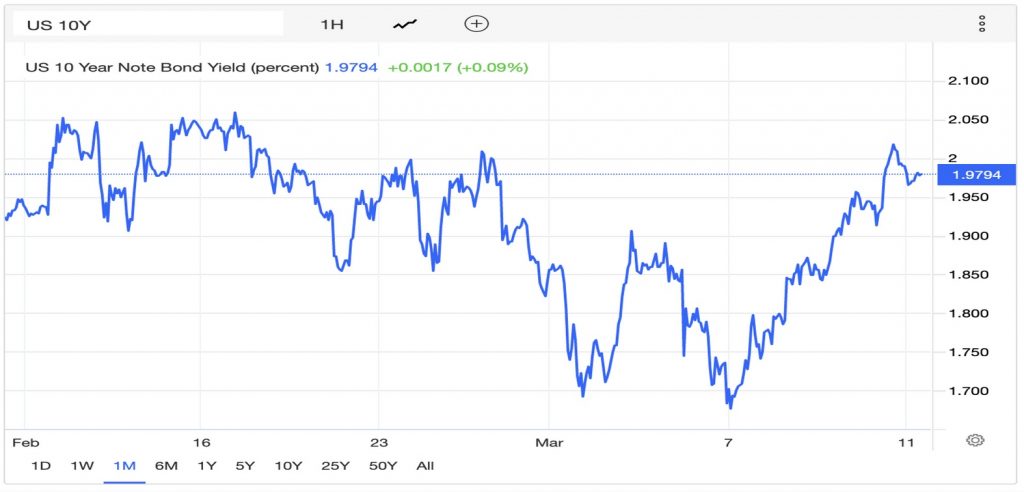1024x492 pixels.
Task: Show the 5Y time range
Action: [x=245, y=465]
